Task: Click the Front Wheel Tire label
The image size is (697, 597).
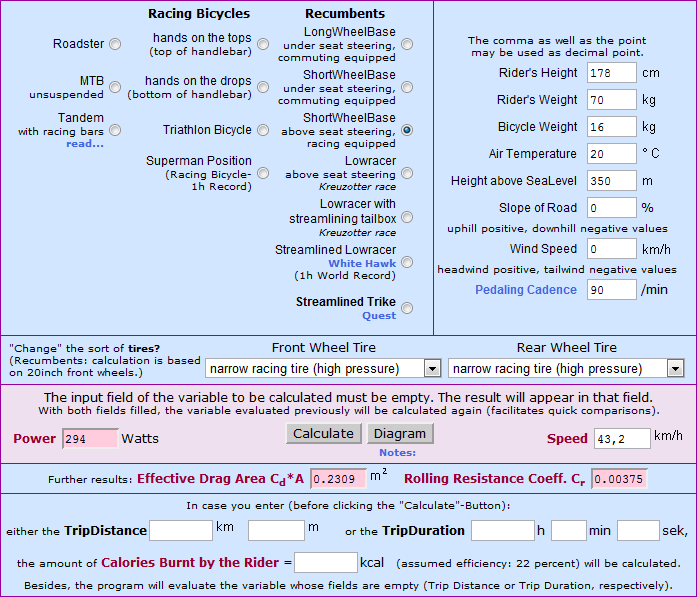Action: coord(324,348)
